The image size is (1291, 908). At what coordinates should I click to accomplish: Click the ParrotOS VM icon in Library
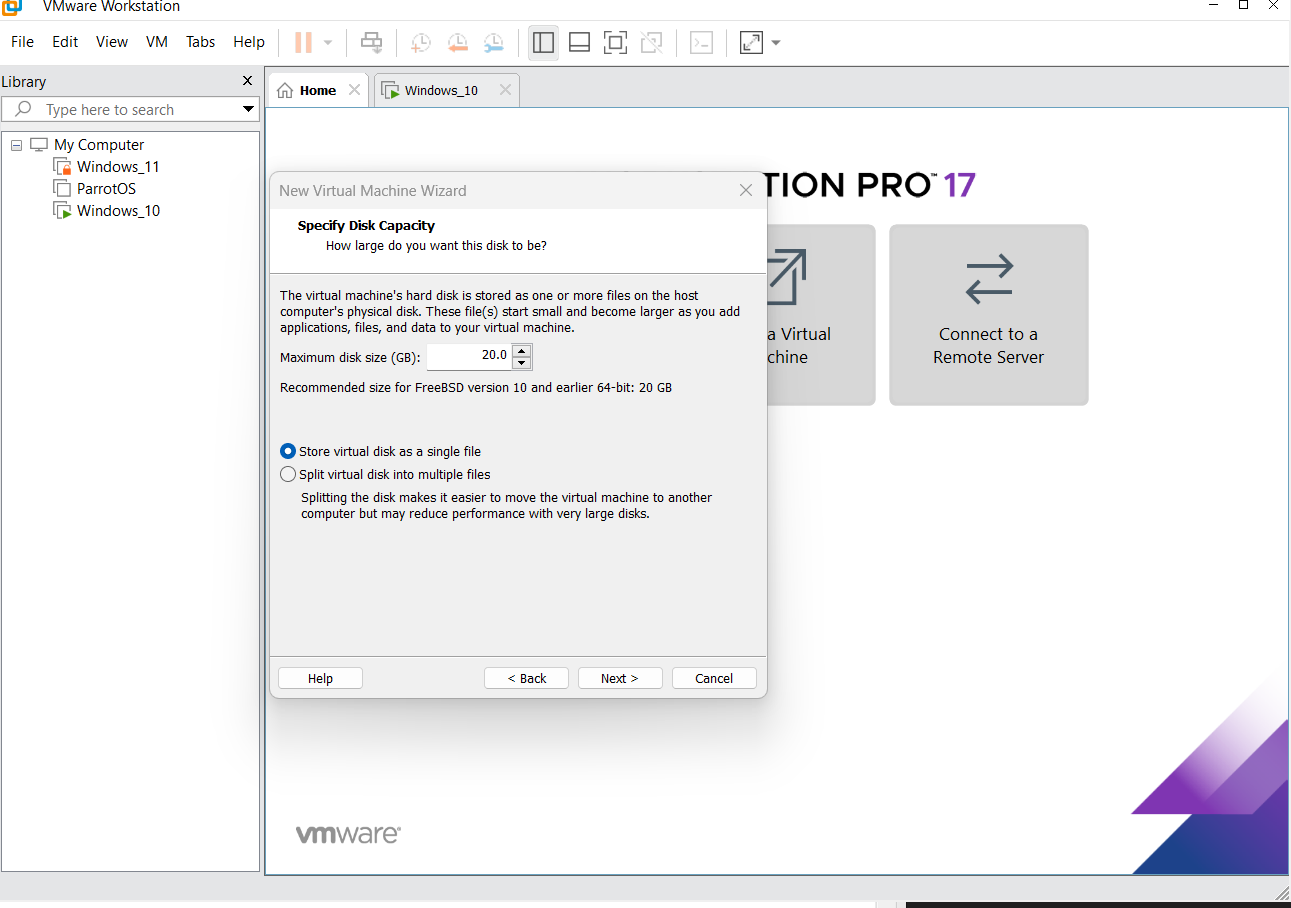coord(62,188)
